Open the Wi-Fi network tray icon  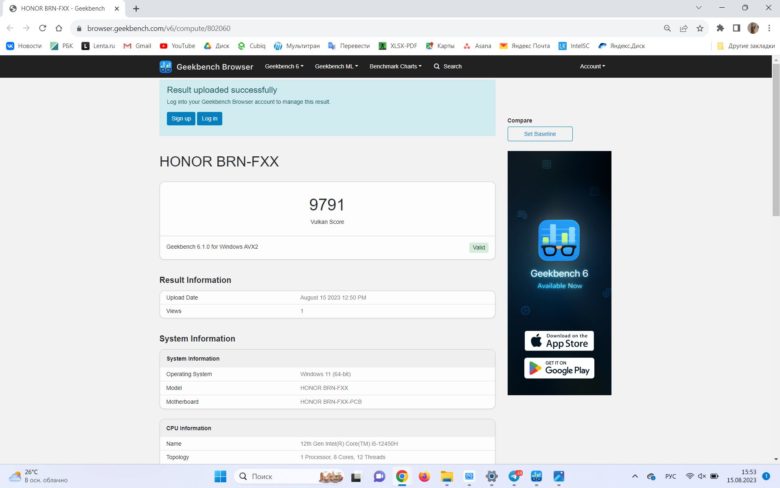[x=689, y=477]
